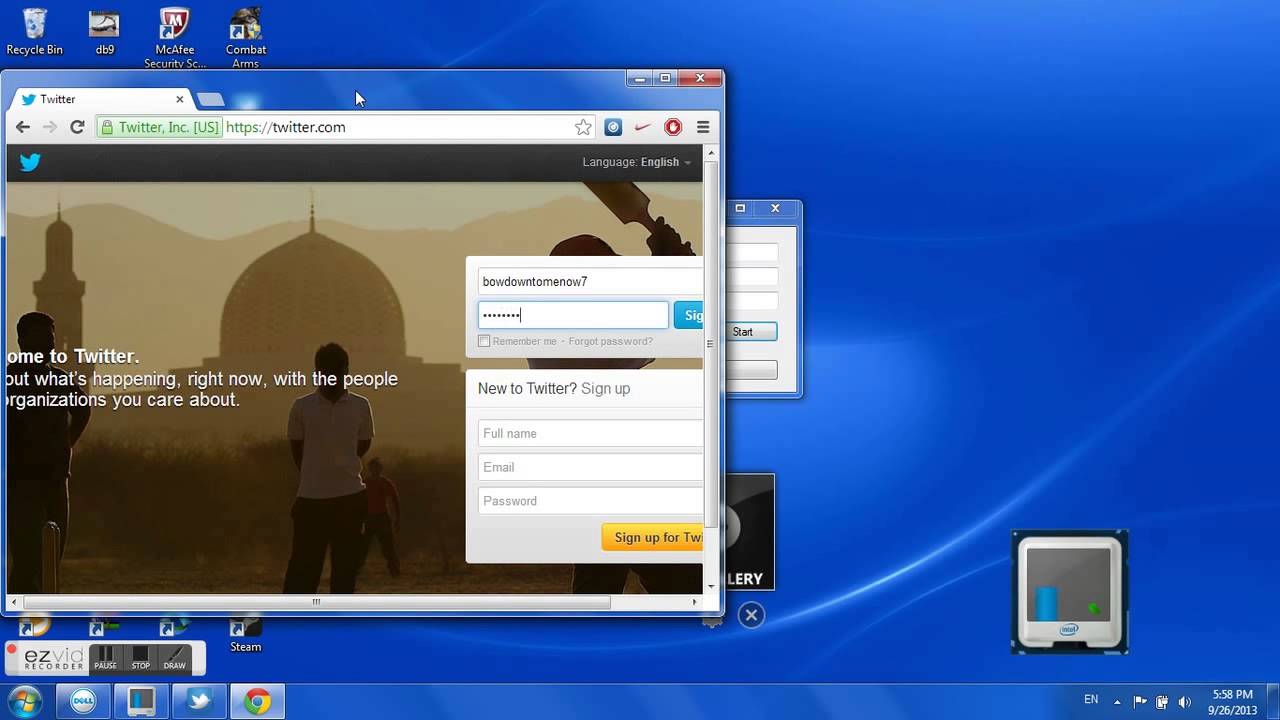Open McAfee Security Scan desktop shortcut
1280x720 pixels.
(x=175, y=38)
